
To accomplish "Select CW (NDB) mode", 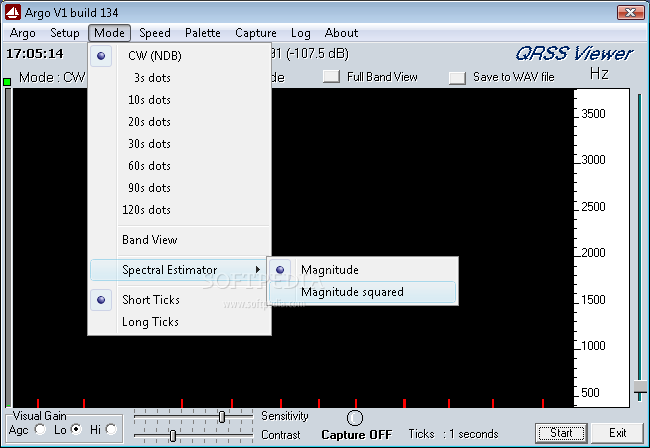I will (179, 56).
